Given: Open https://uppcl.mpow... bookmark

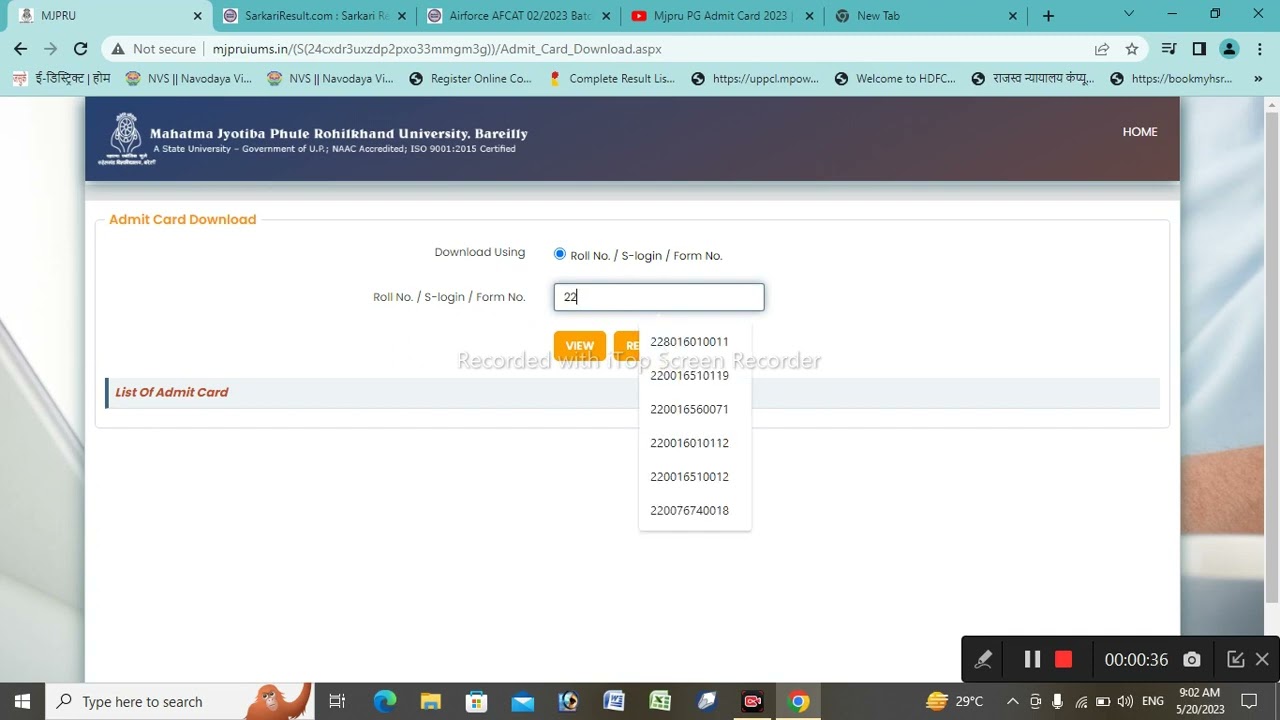Looking at the screenshot, I should click(x=754, y=78).
